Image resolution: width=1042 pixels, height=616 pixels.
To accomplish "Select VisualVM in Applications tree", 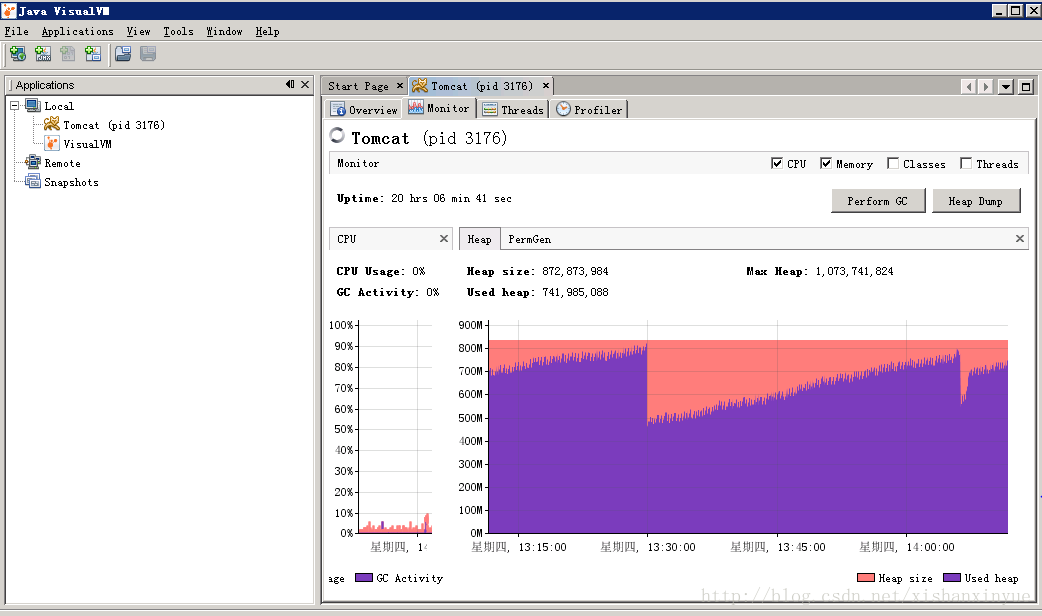I will tap(87, 144).
